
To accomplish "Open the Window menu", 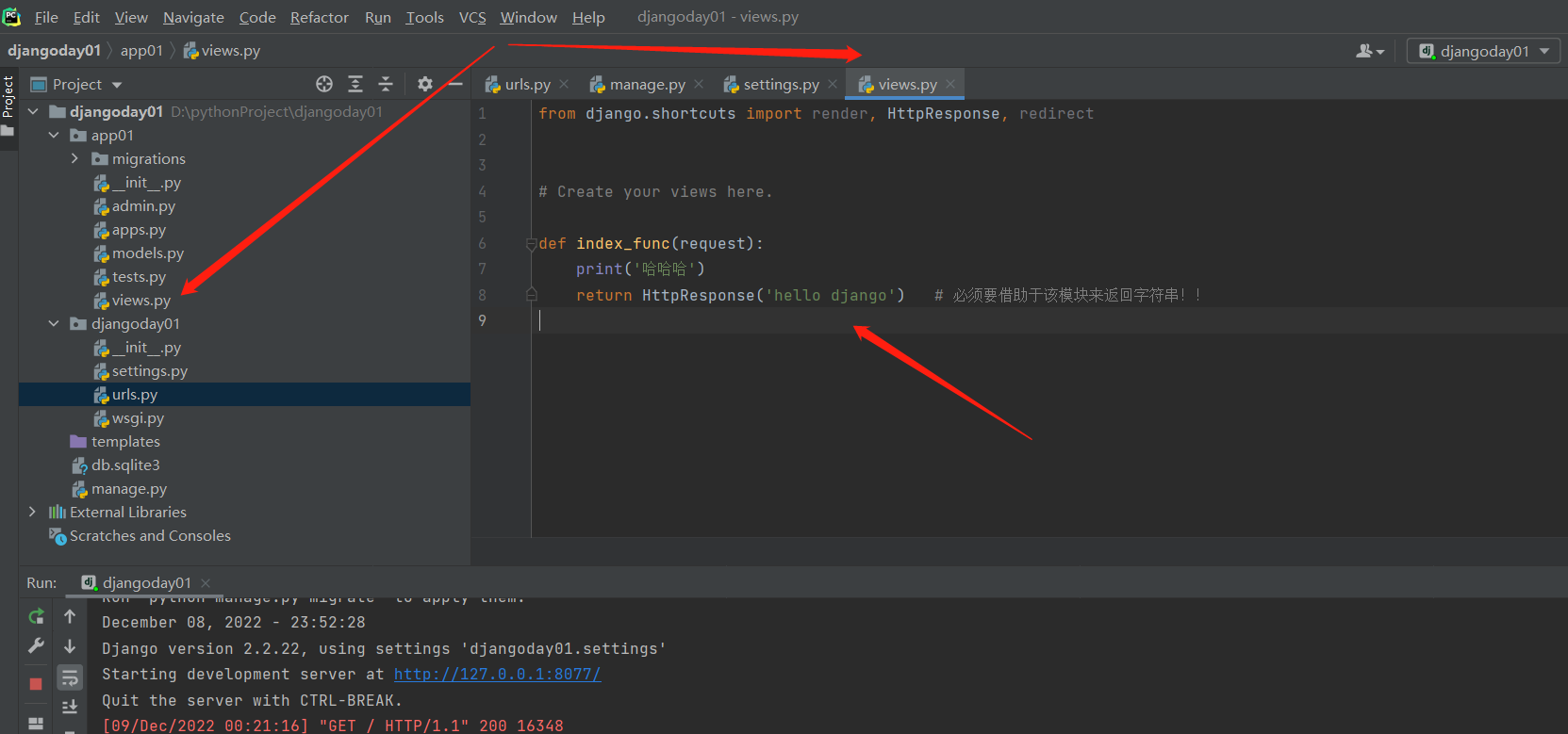I will click(528, 17).
